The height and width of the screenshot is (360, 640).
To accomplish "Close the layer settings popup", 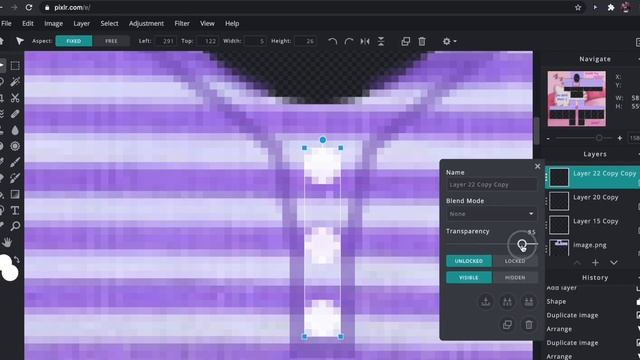I will [x=537, y=166].
